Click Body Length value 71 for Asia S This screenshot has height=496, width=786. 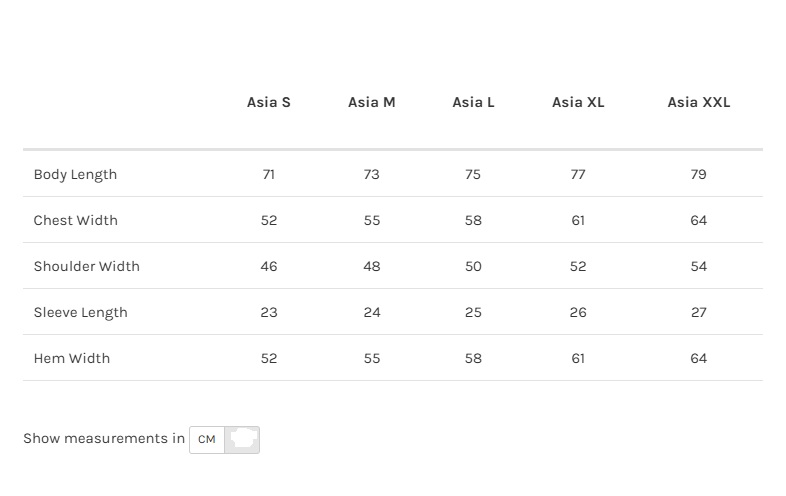coord(269,174)
